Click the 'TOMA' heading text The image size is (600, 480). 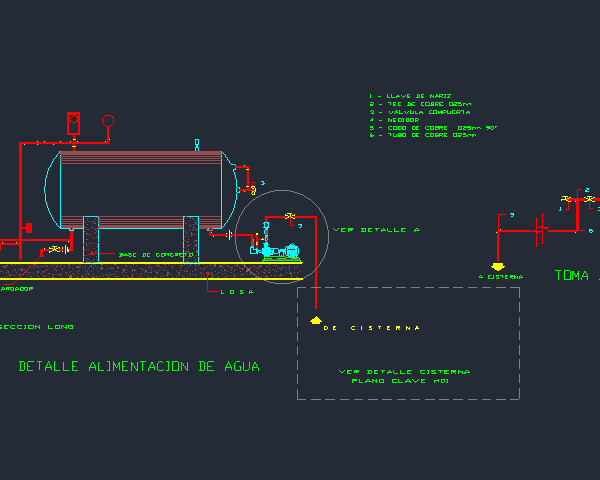[572, 275]
